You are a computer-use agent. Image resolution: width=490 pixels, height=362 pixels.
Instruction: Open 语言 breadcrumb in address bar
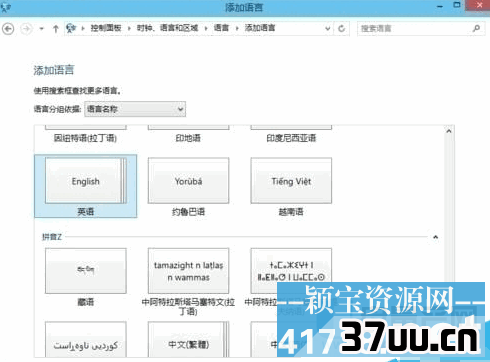[221, 28]
